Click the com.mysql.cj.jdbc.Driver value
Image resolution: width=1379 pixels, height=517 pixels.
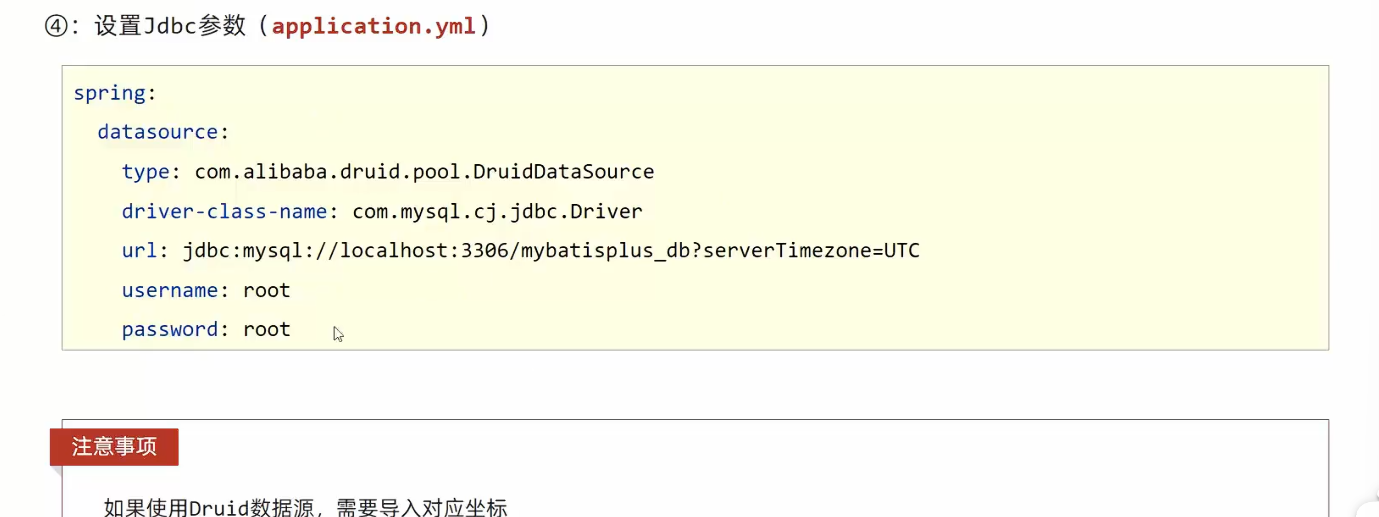(497, 212)
